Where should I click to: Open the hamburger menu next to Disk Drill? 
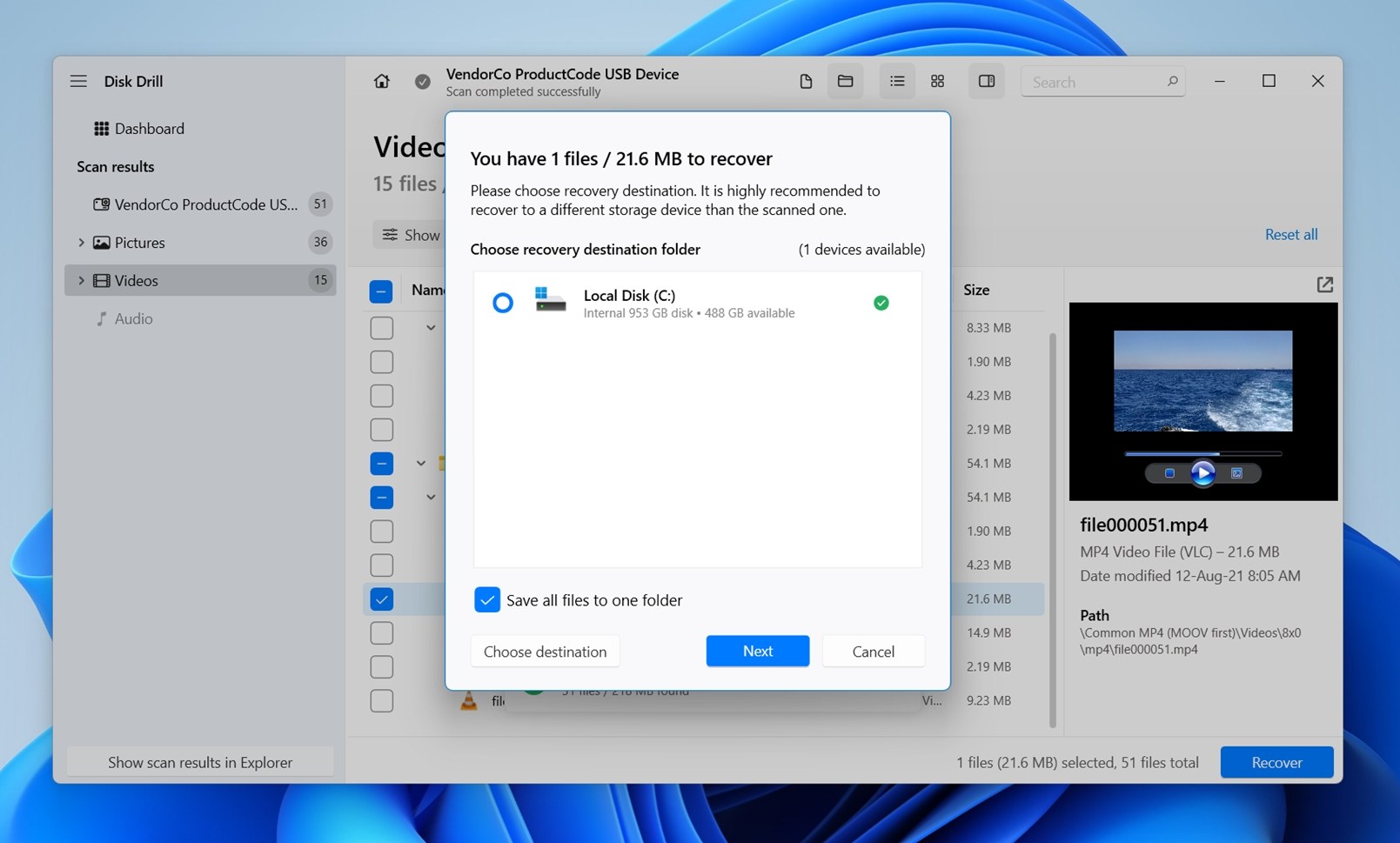[78, 81]
